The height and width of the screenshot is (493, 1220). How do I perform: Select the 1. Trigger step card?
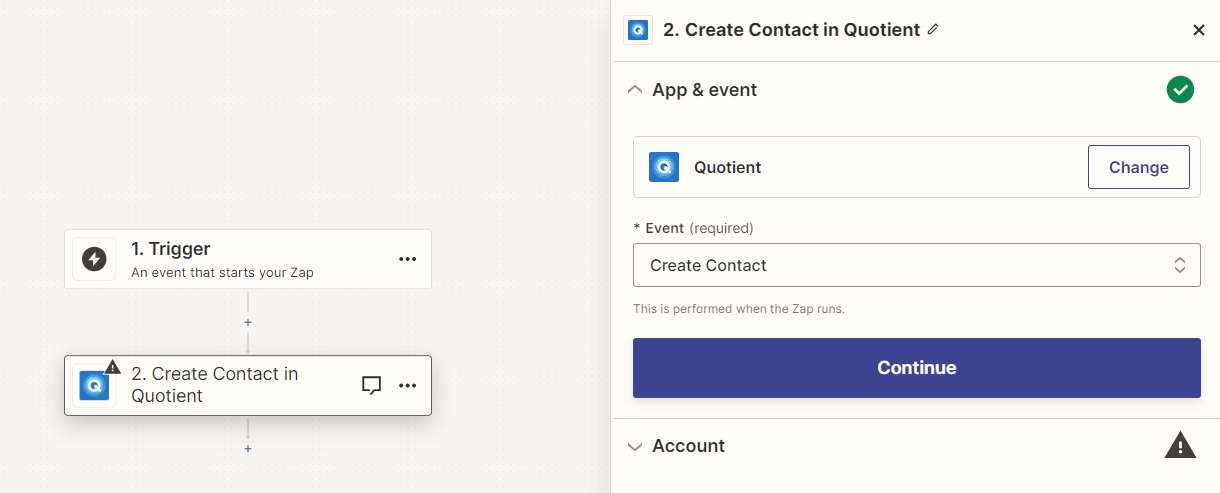(x=248, y=259)
